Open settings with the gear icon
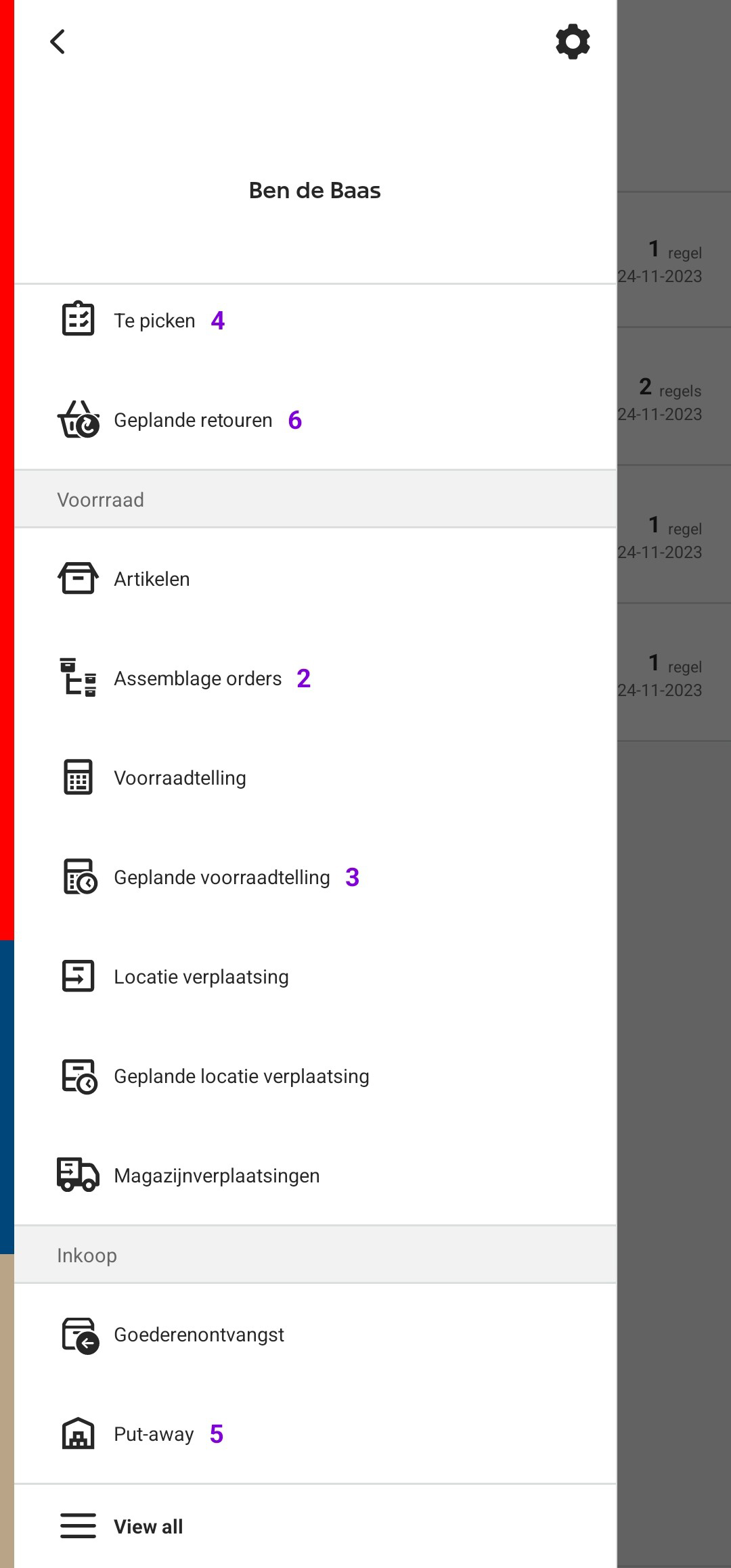 [573, 42]
